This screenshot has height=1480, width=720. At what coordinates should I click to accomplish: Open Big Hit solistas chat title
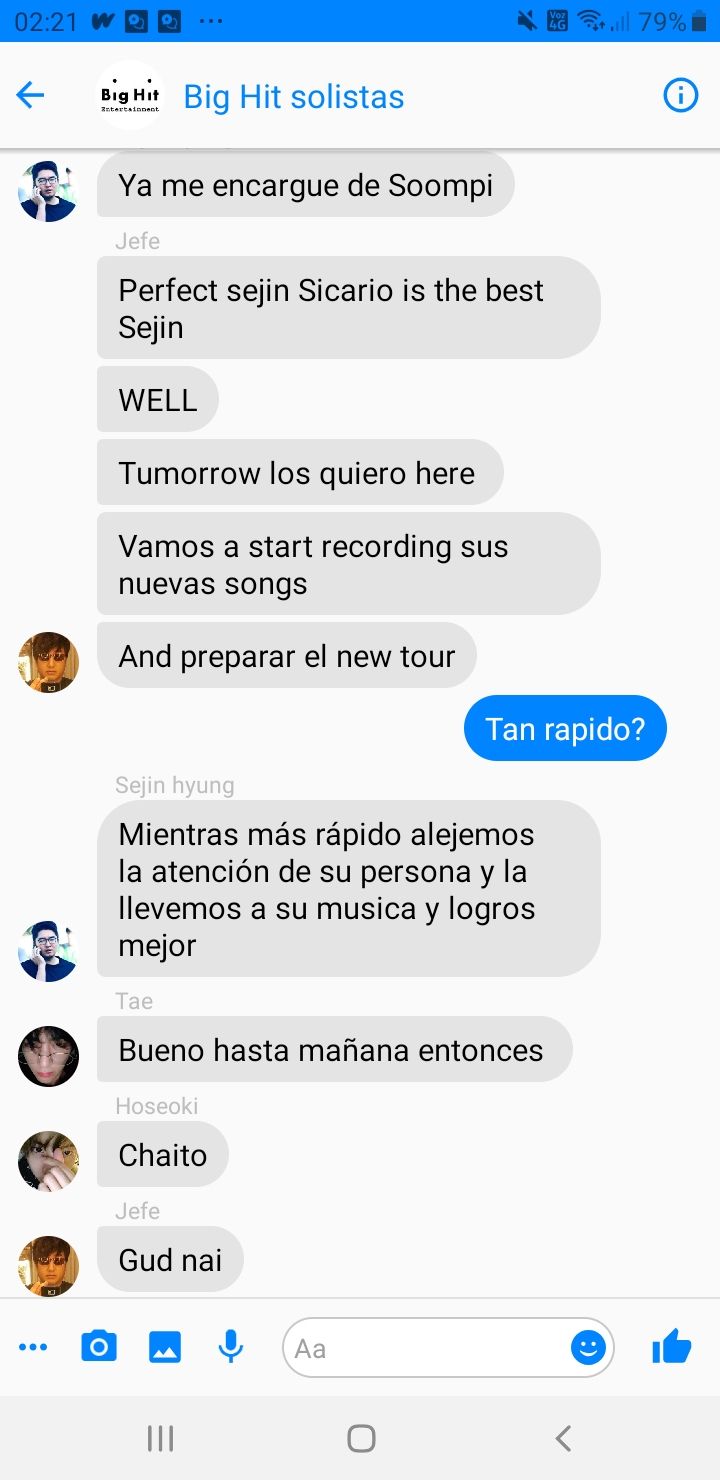coord(294,97)
